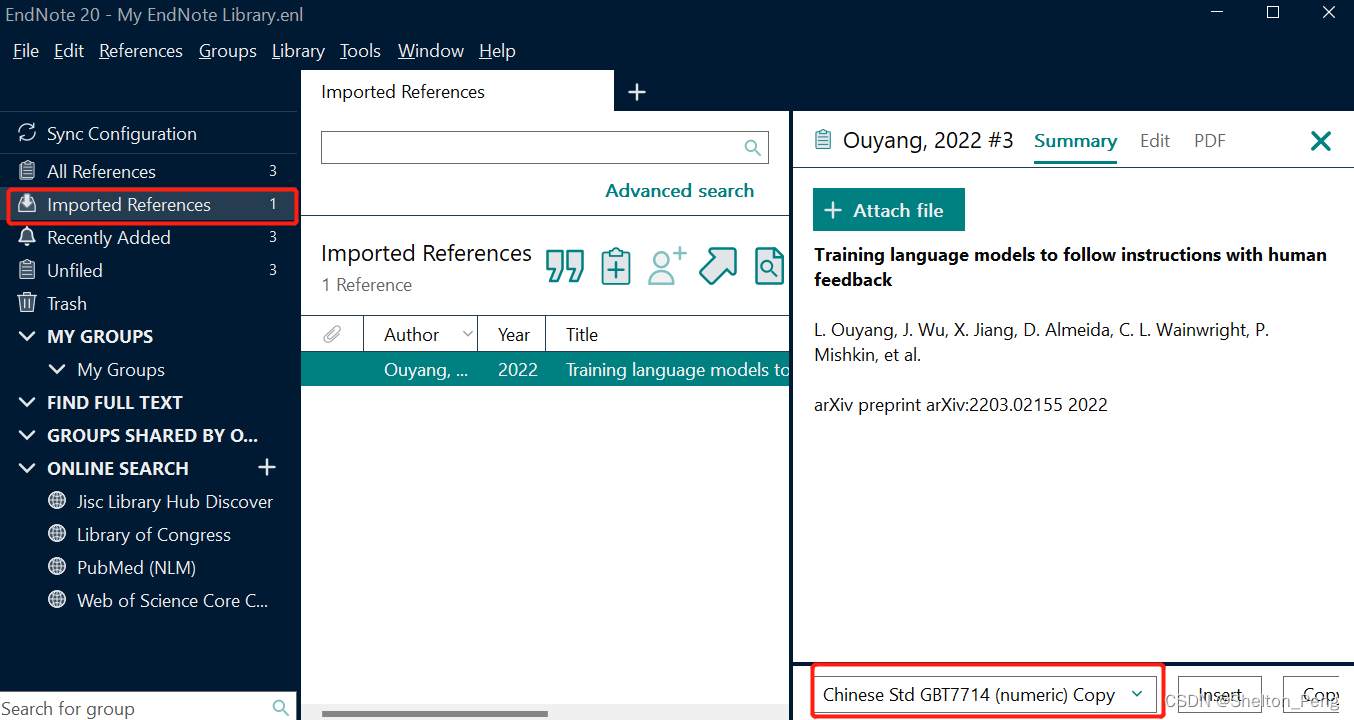
Task: Click the Library of Congress globe icon
Action: (x=58, y=534)
